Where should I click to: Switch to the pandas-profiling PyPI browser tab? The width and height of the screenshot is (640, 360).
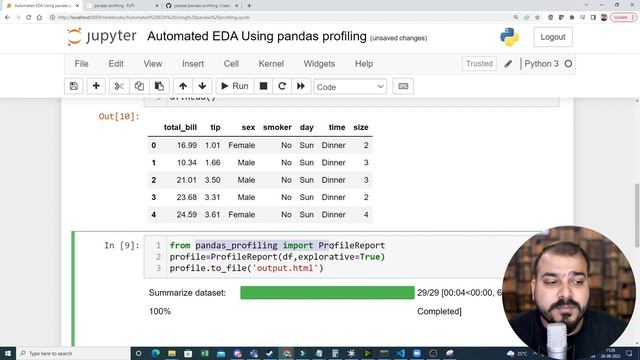click(121, 6)
